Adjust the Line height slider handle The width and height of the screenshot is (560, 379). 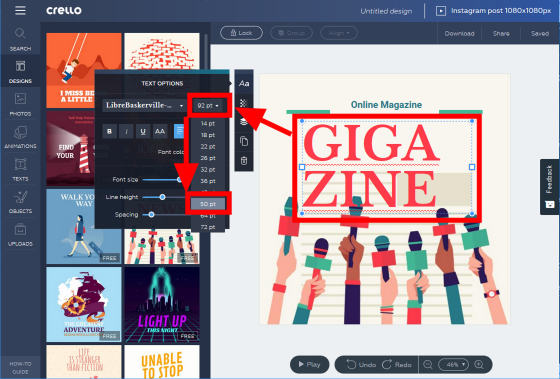(162, 197)
